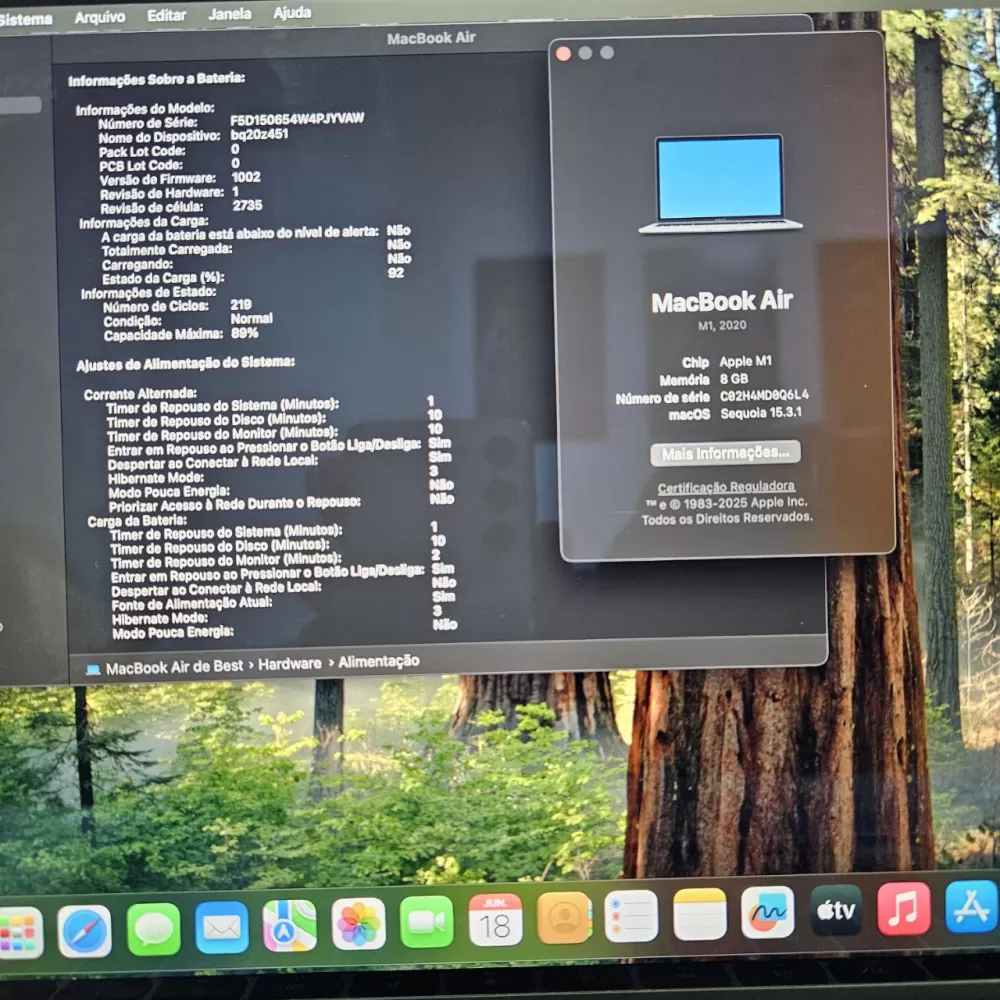Launch Freeform from the Dock
The image size is (1000, 1000).
click(x=768, y=911)
